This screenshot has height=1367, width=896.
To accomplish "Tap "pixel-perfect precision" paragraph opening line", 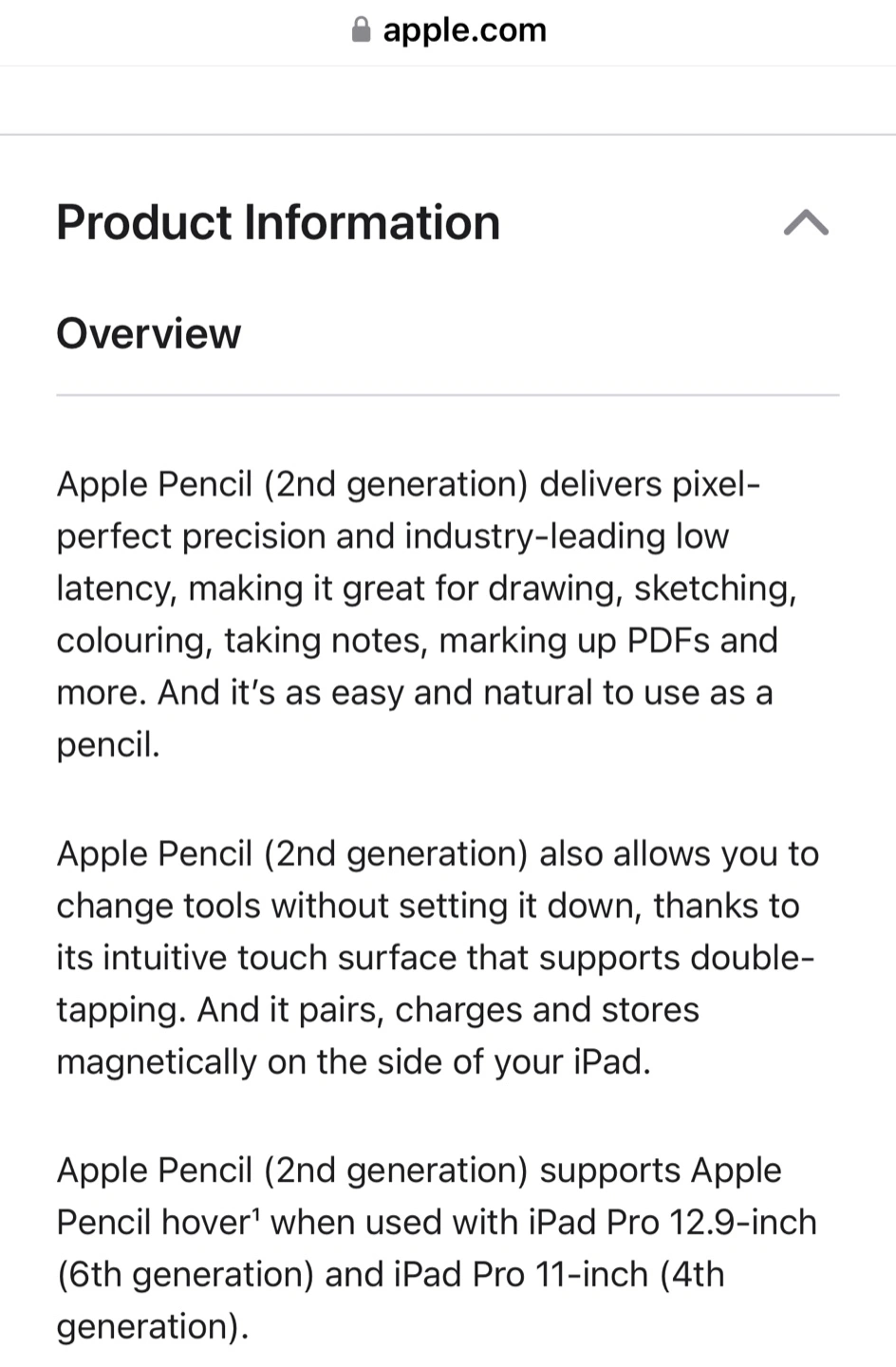I will point(408,485).
